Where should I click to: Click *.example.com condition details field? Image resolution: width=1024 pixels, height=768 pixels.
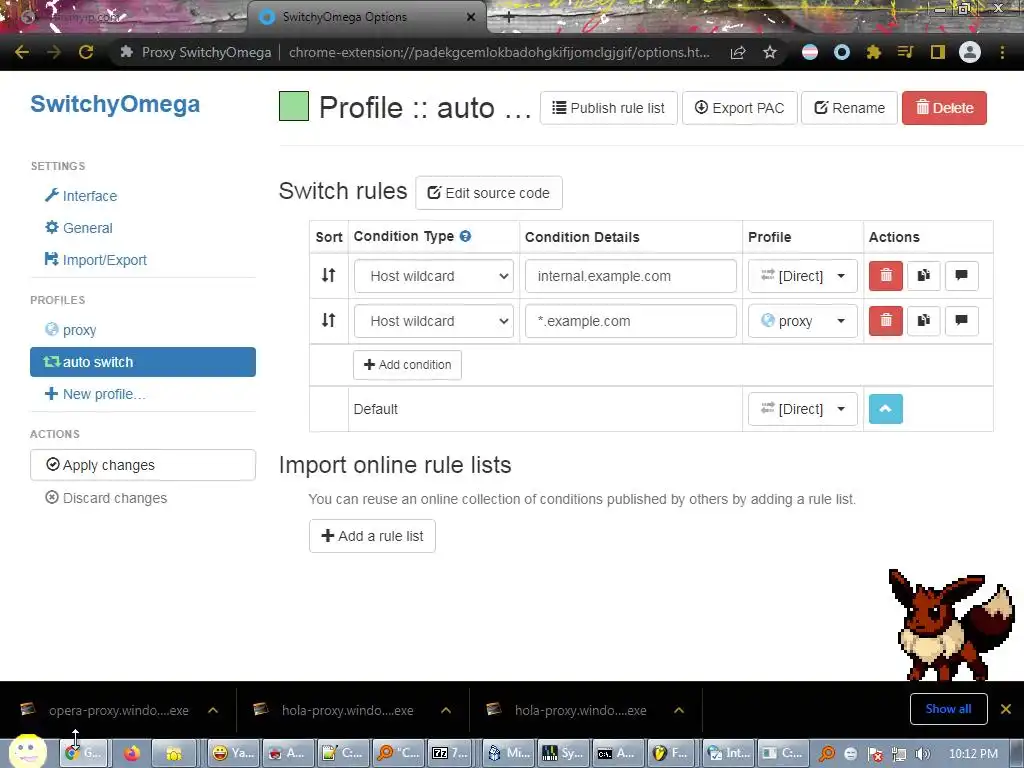pyautogui.click(x=630, y=321)
